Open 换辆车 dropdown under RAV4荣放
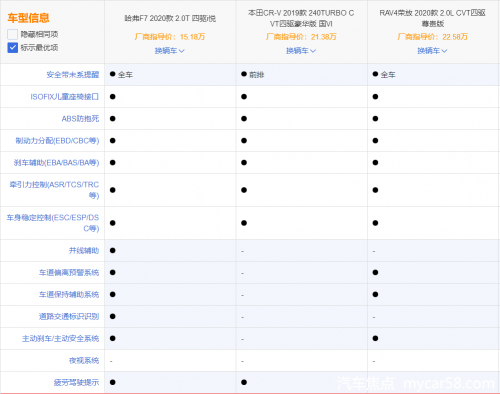 [432, 51]
